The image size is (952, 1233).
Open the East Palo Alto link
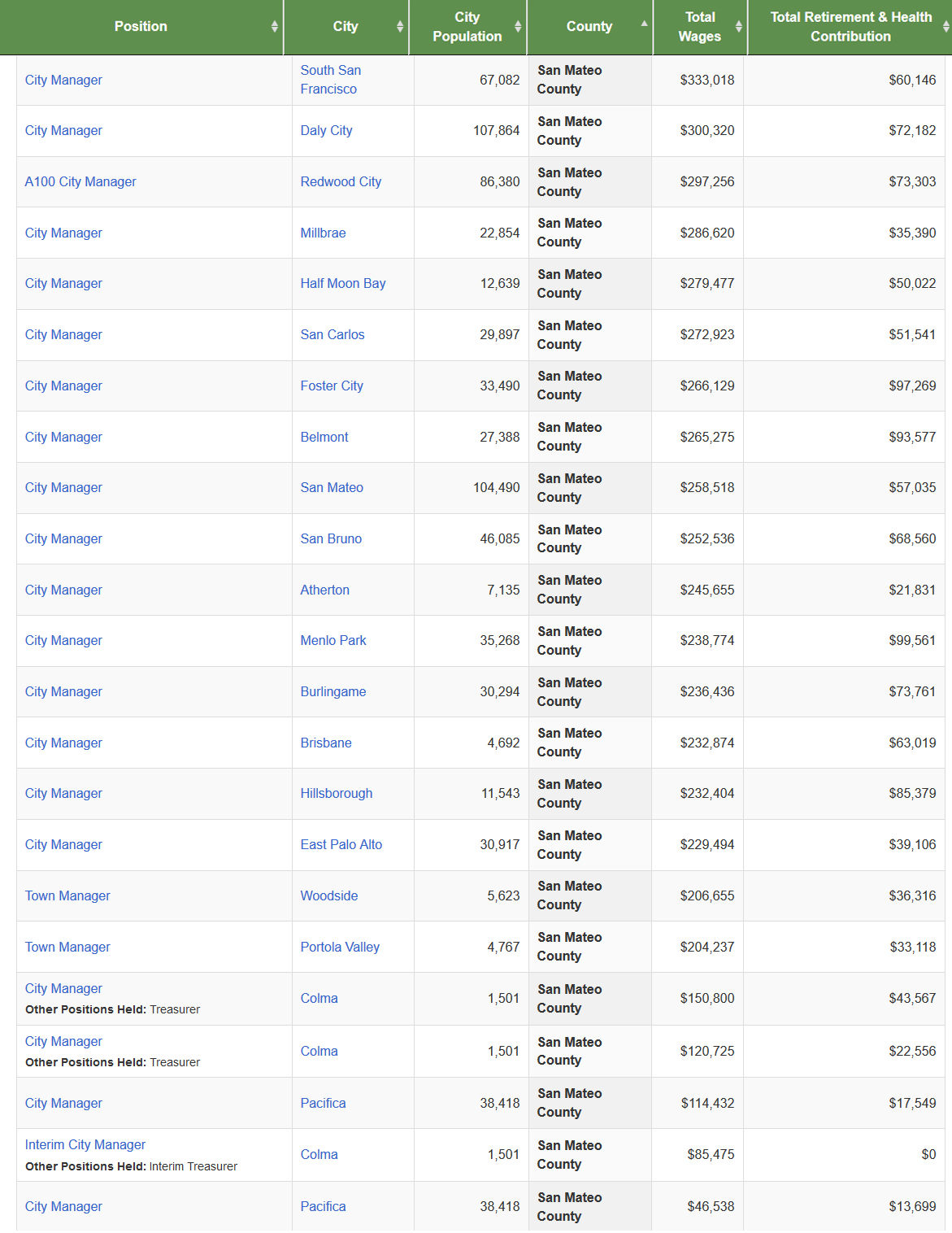click(x=341, y=844)
